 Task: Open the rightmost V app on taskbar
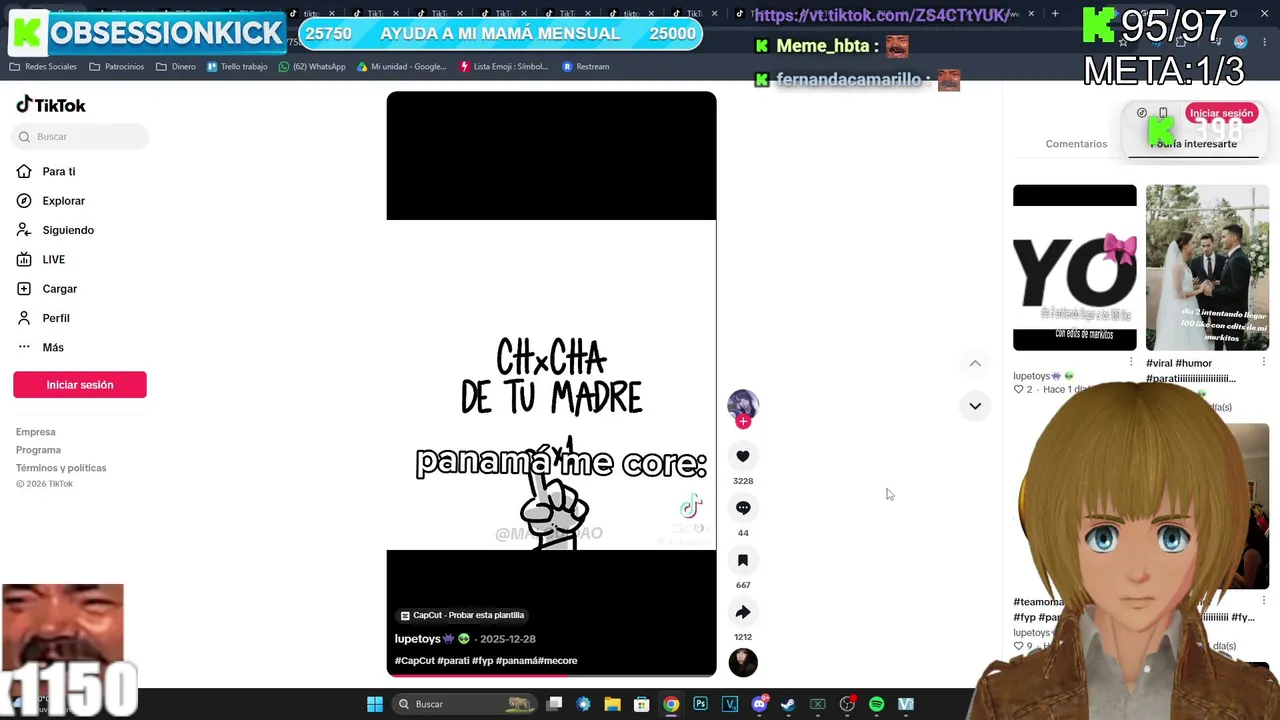tap(906, 704)
